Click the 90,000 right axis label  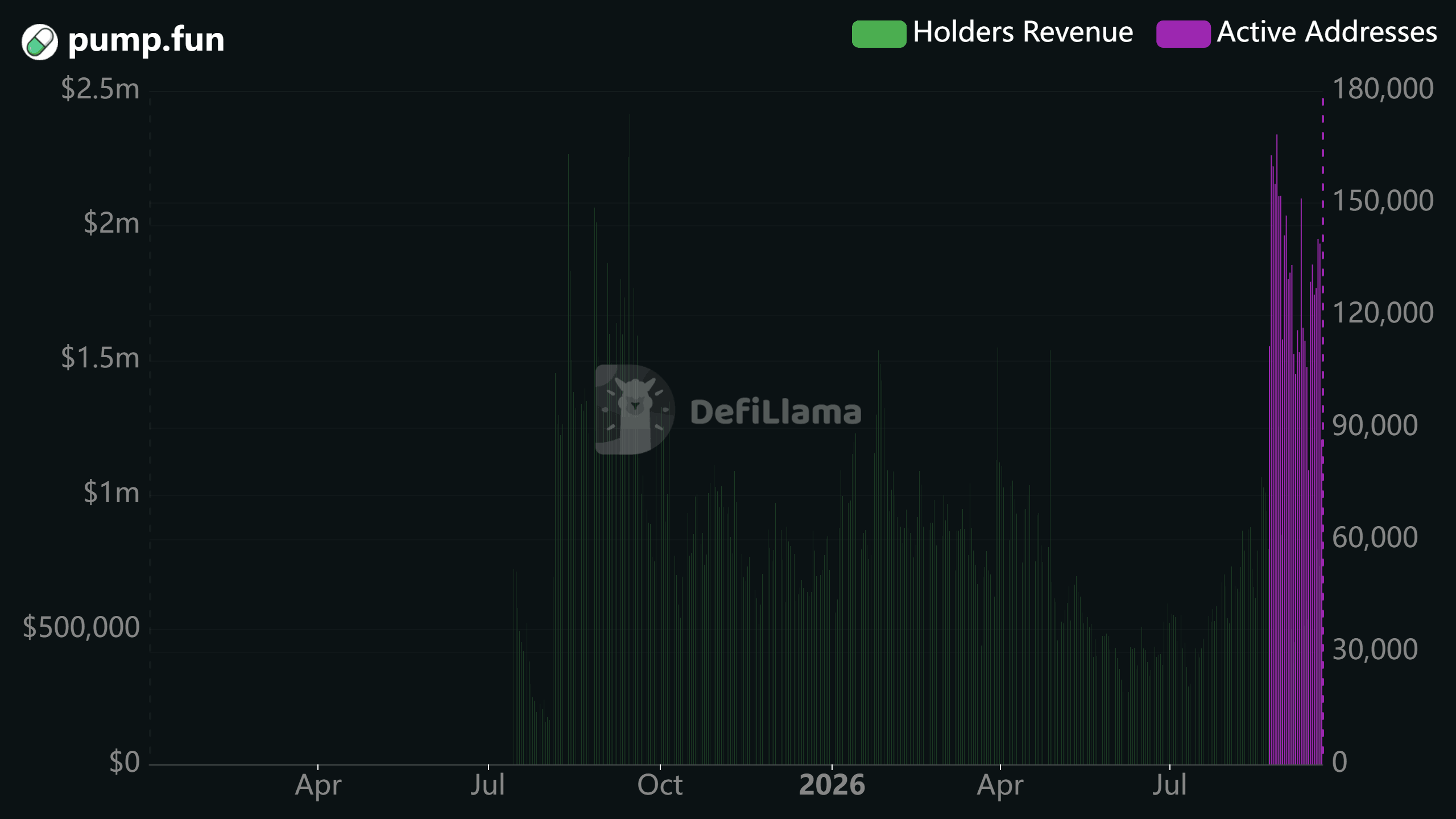[x=1375, y=425]
